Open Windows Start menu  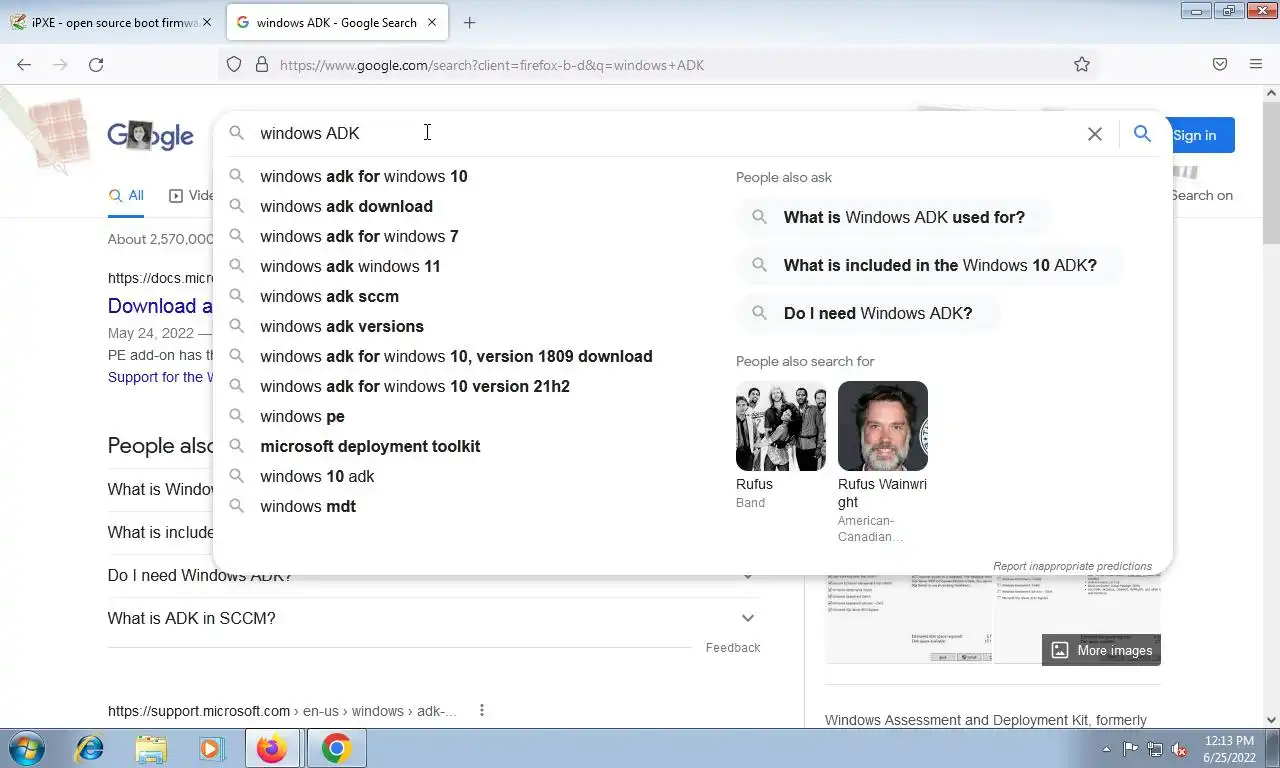(26, 748)
